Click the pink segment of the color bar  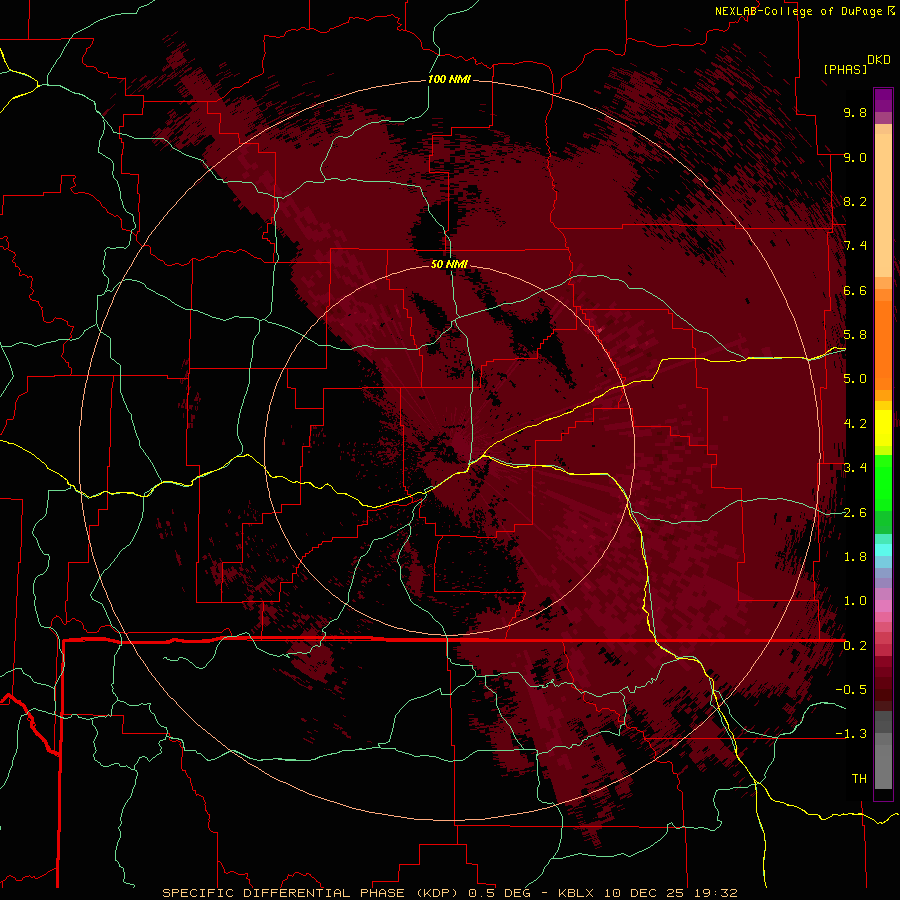[x=883, y=606]
